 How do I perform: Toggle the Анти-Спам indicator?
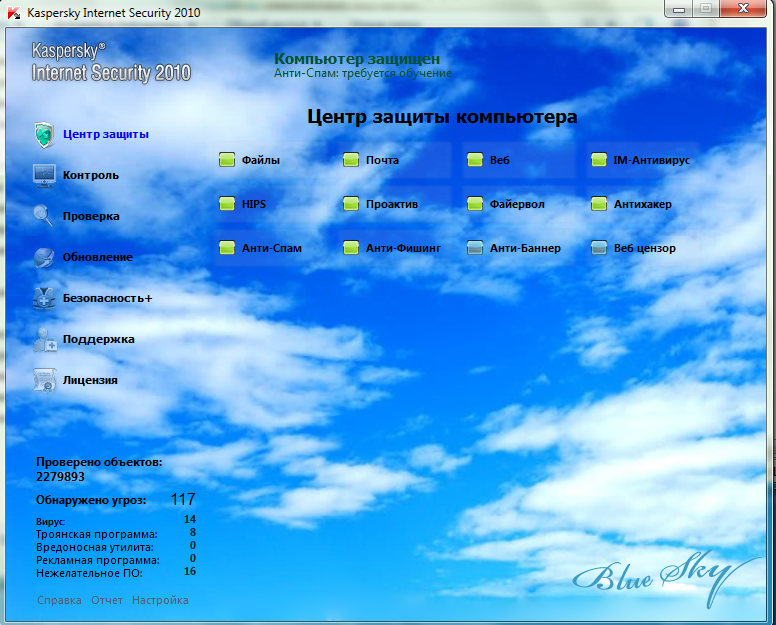point(227,248)
